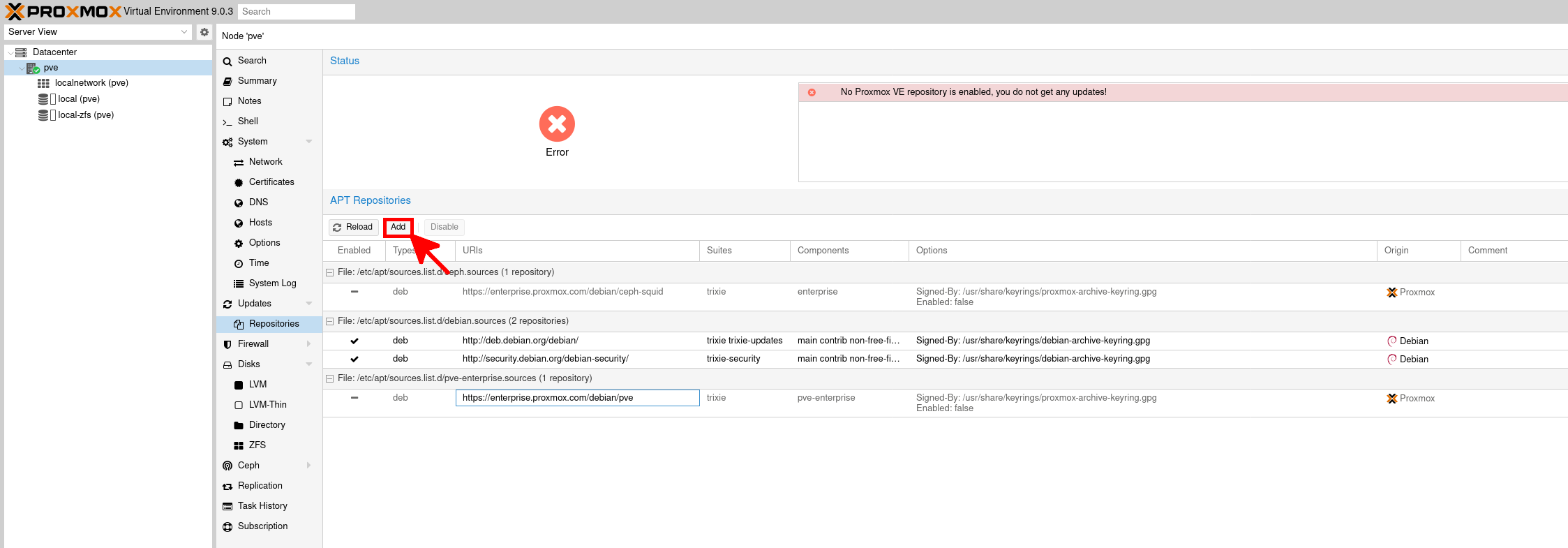Click the Network arrows icon
This screenshot has height=548, width=1568.
click(239, 163)
